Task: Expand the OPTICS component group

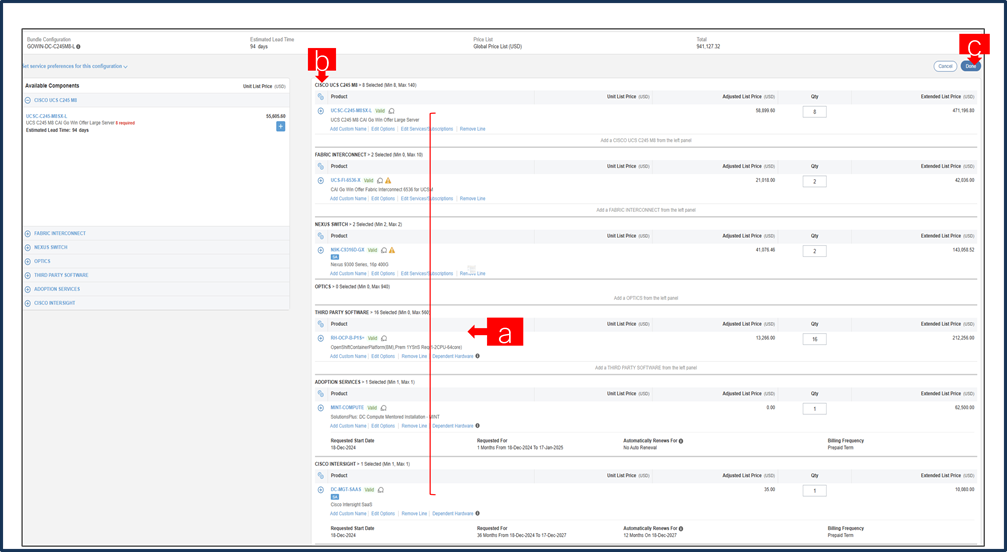Action: tap(28, 261)
